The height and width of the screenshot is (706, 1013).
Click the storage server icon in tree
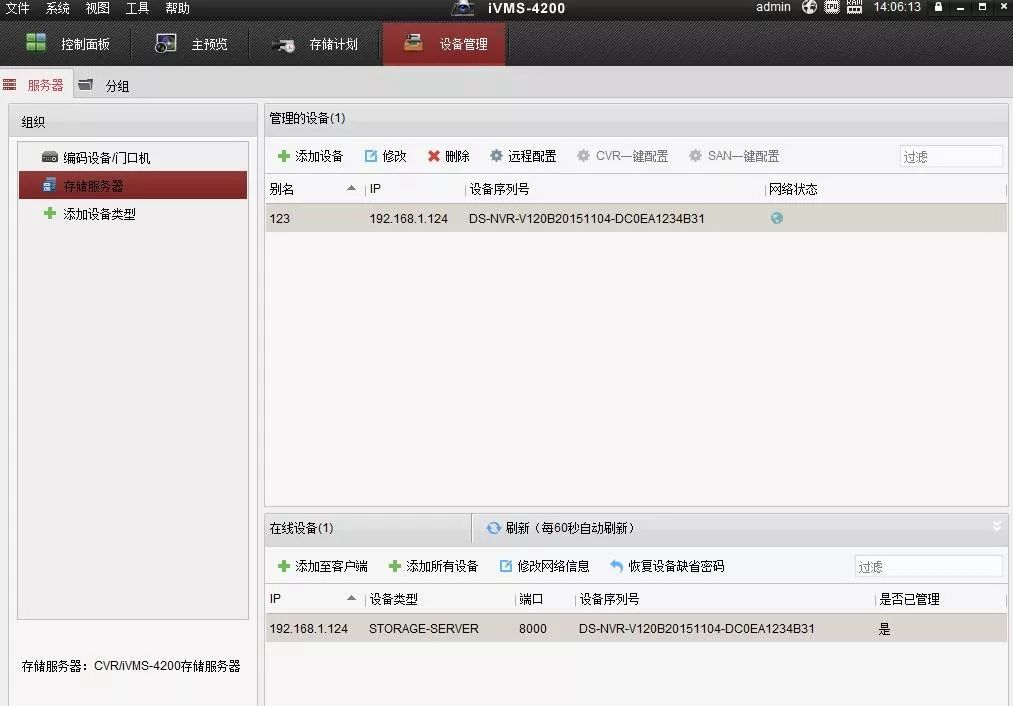click(49, 185)
